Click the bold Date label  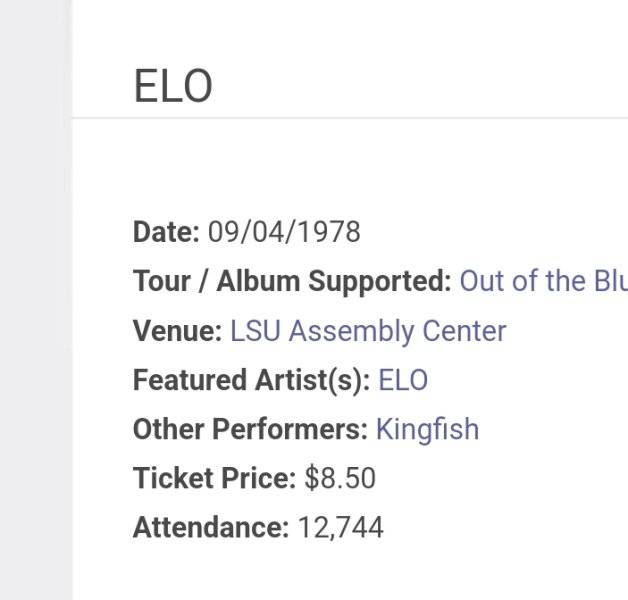tap(166, 232)
